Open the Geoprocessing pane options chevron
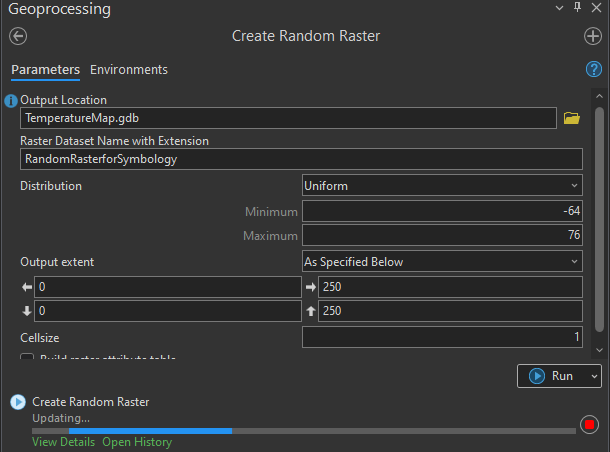Viewport: 610px width, 452px height. (x=559, y=8)
